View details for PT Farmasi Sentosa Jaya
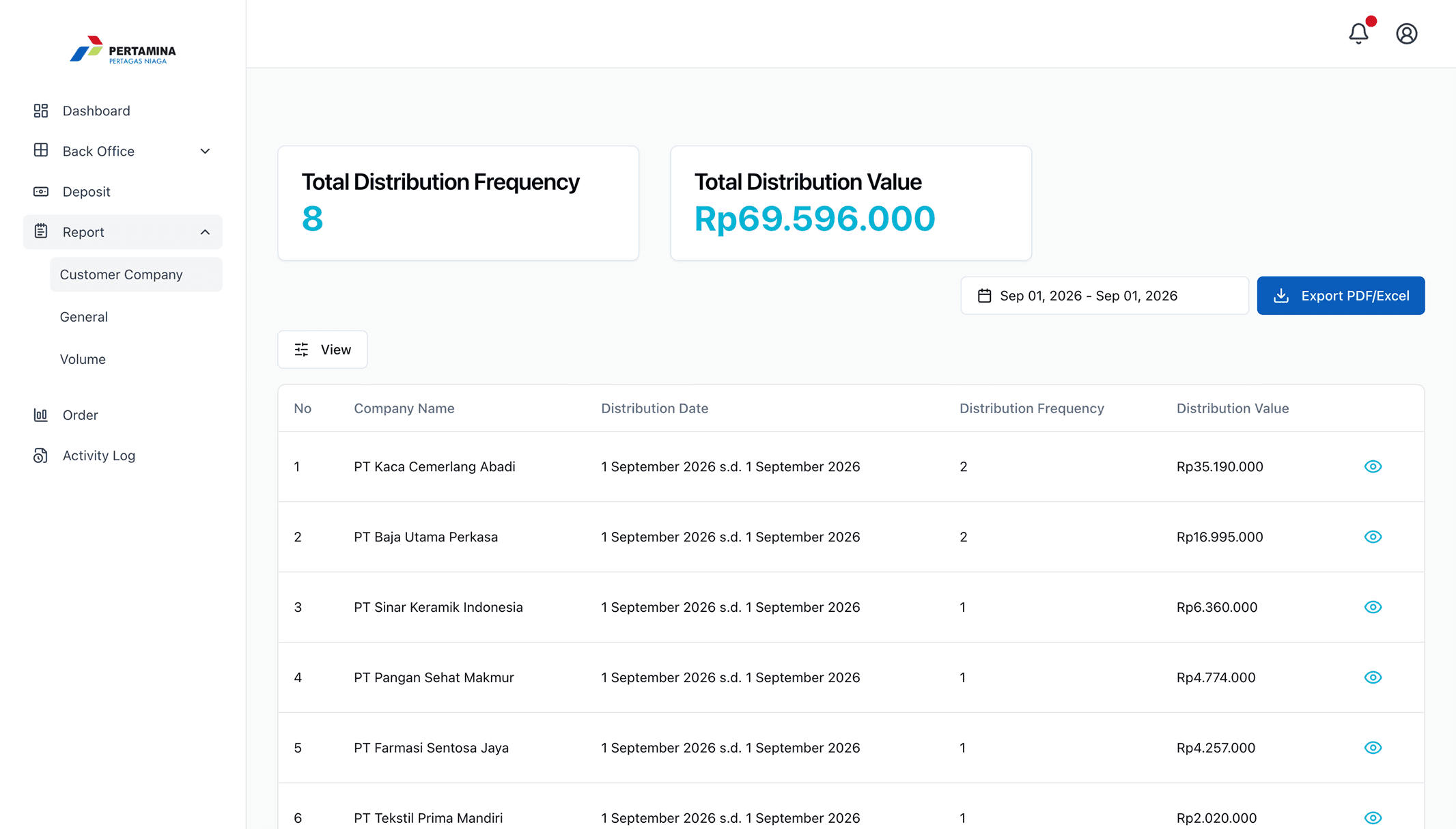This screenshot has height=829, width=1456. (x=1373, y=748)
